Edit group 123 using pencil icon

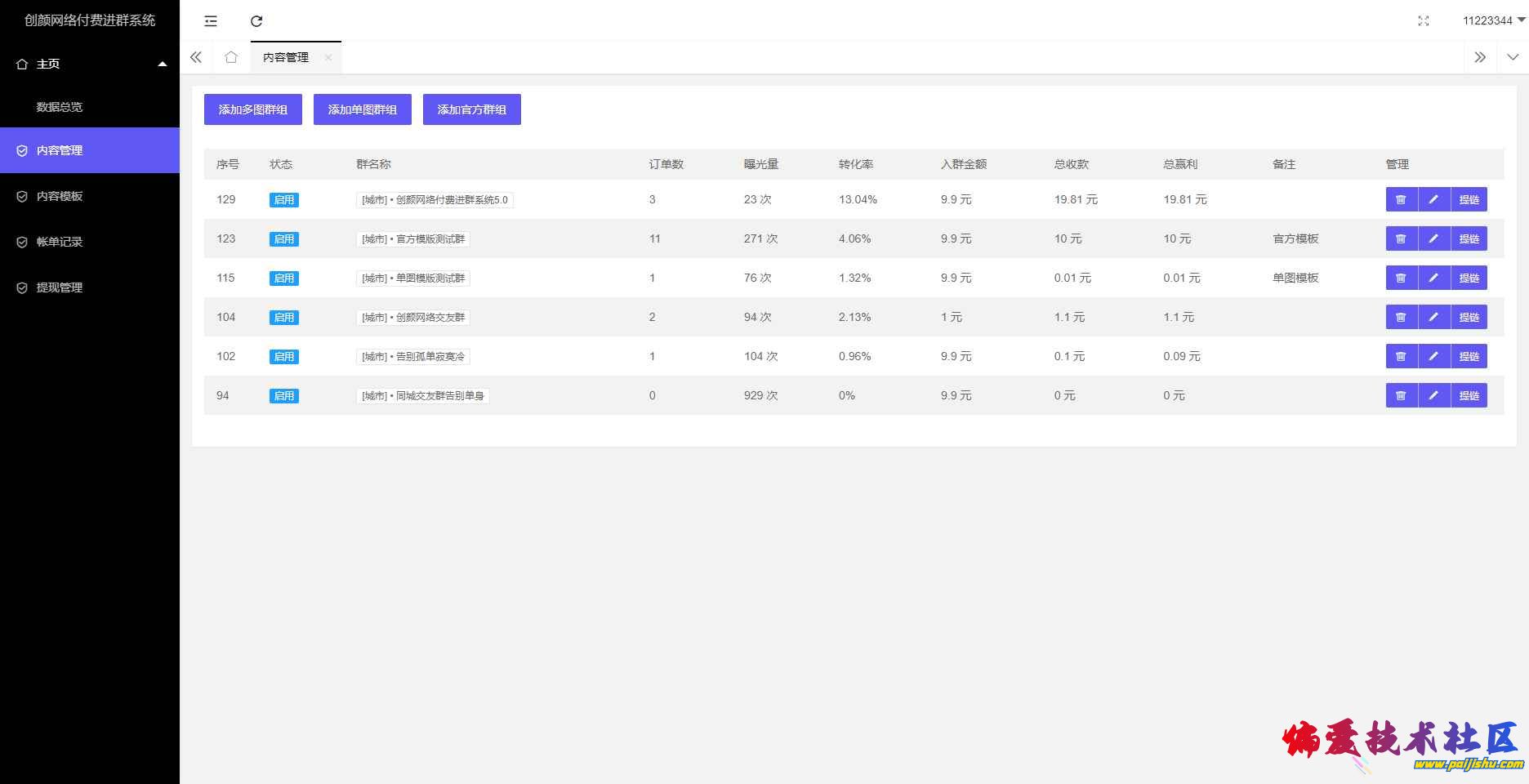click(1433, 238)
